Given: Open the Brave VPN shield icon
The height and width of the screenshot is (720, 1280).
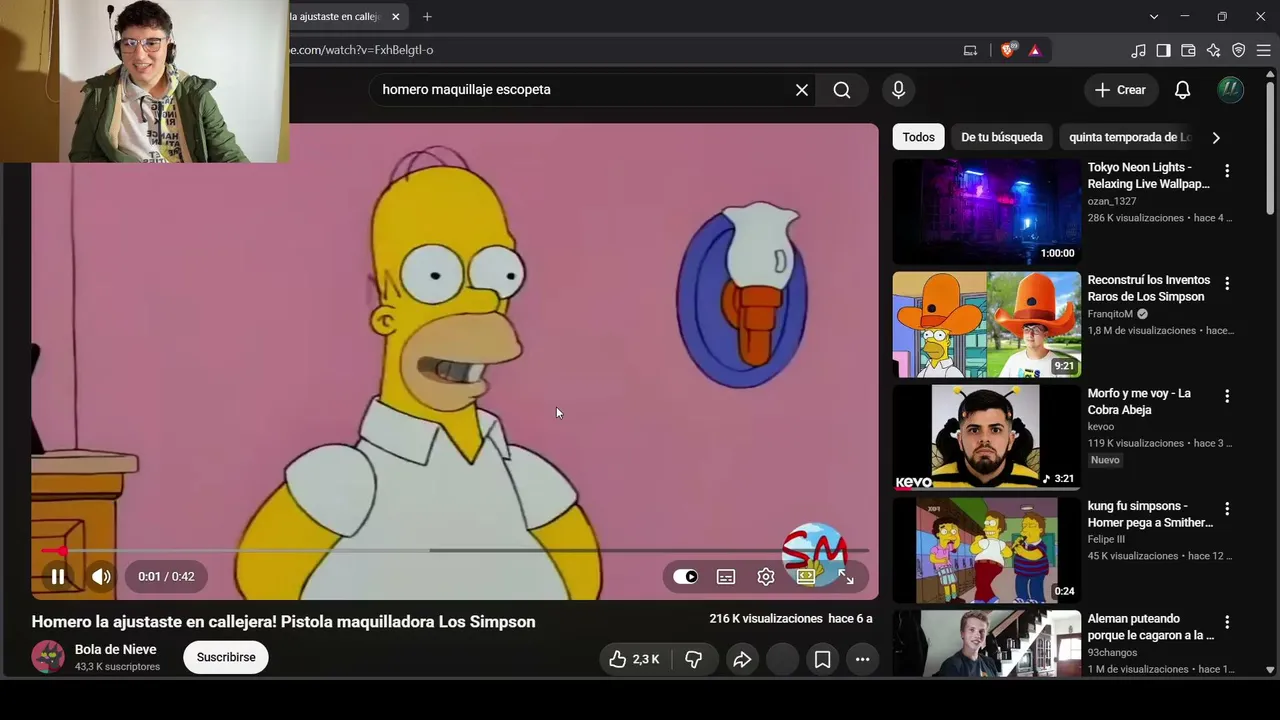Looking at the screenshot, I should (x=1238, y=50).
